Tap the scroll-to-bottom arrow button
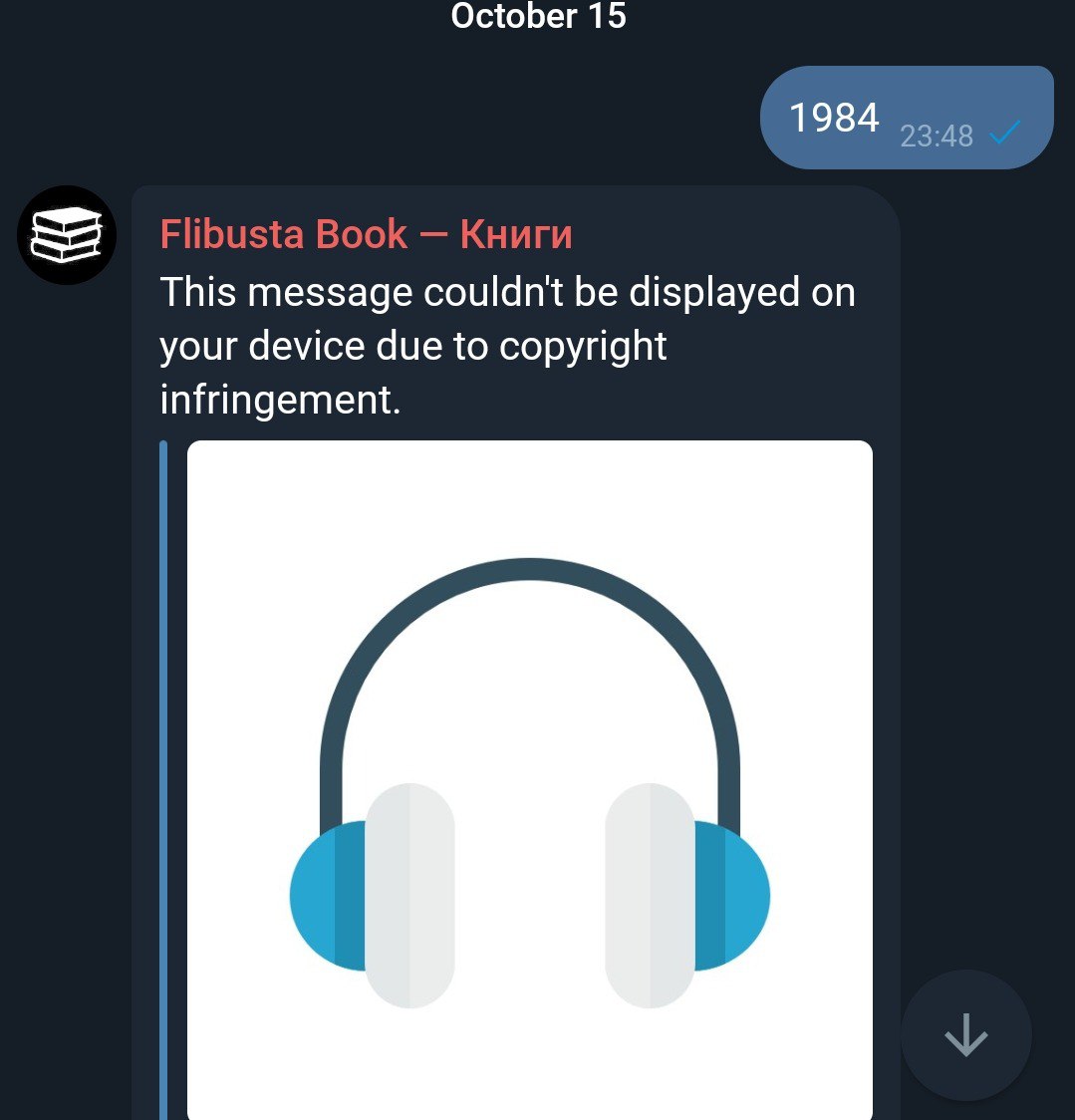 [965, 1034]
